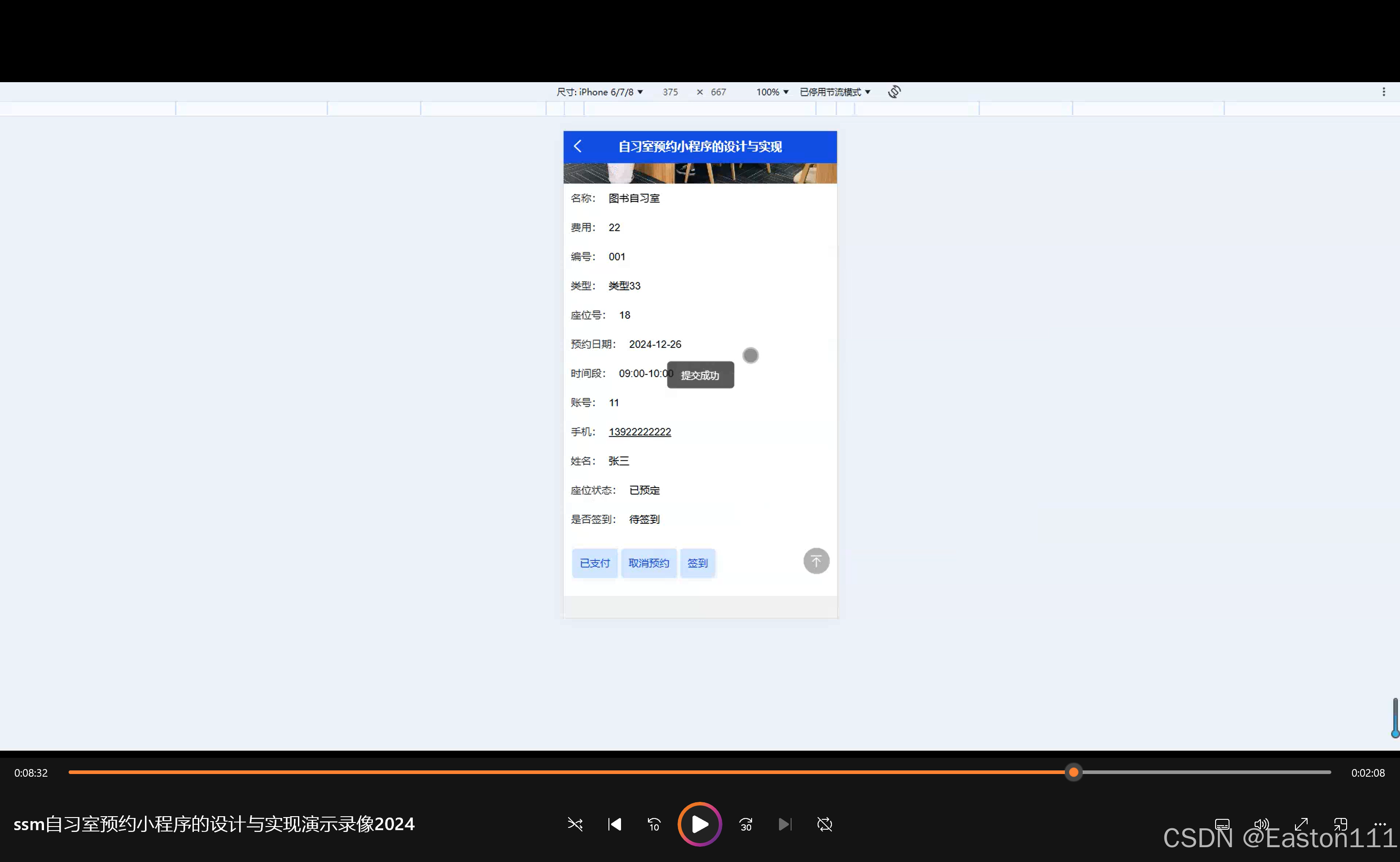The image size is (1400, 862).
Task: Open iPhone 6/7/8 device size dropdown
Action: point(599,92)
